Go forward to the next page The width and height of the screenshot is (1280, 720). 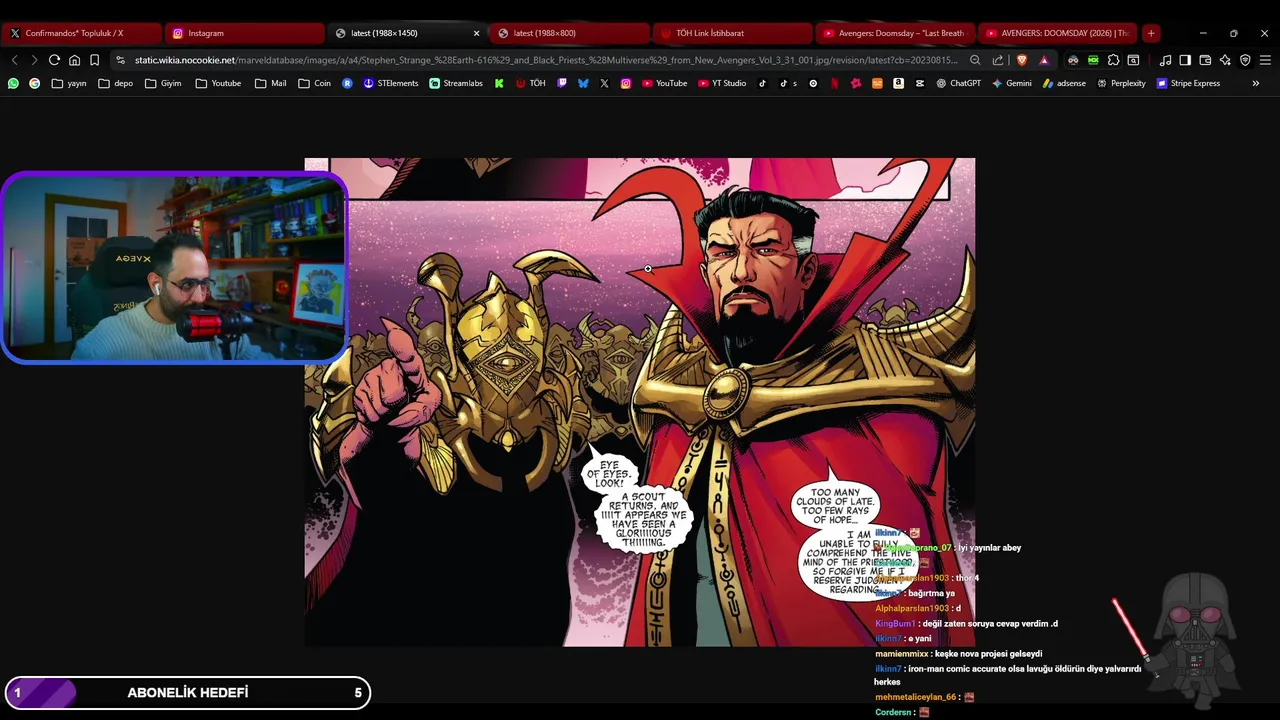(34, 60)
